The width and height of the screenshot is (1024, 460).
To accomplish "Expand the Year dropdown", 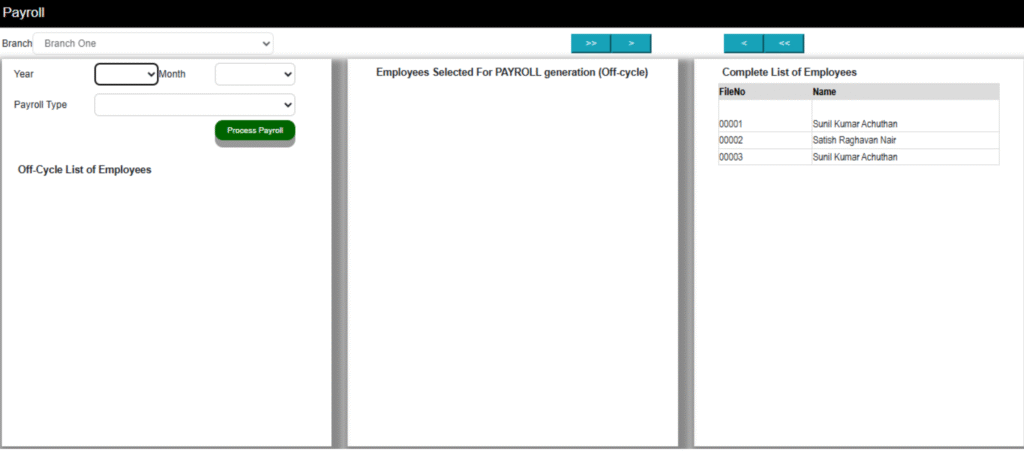I will (x=126, y=74).
